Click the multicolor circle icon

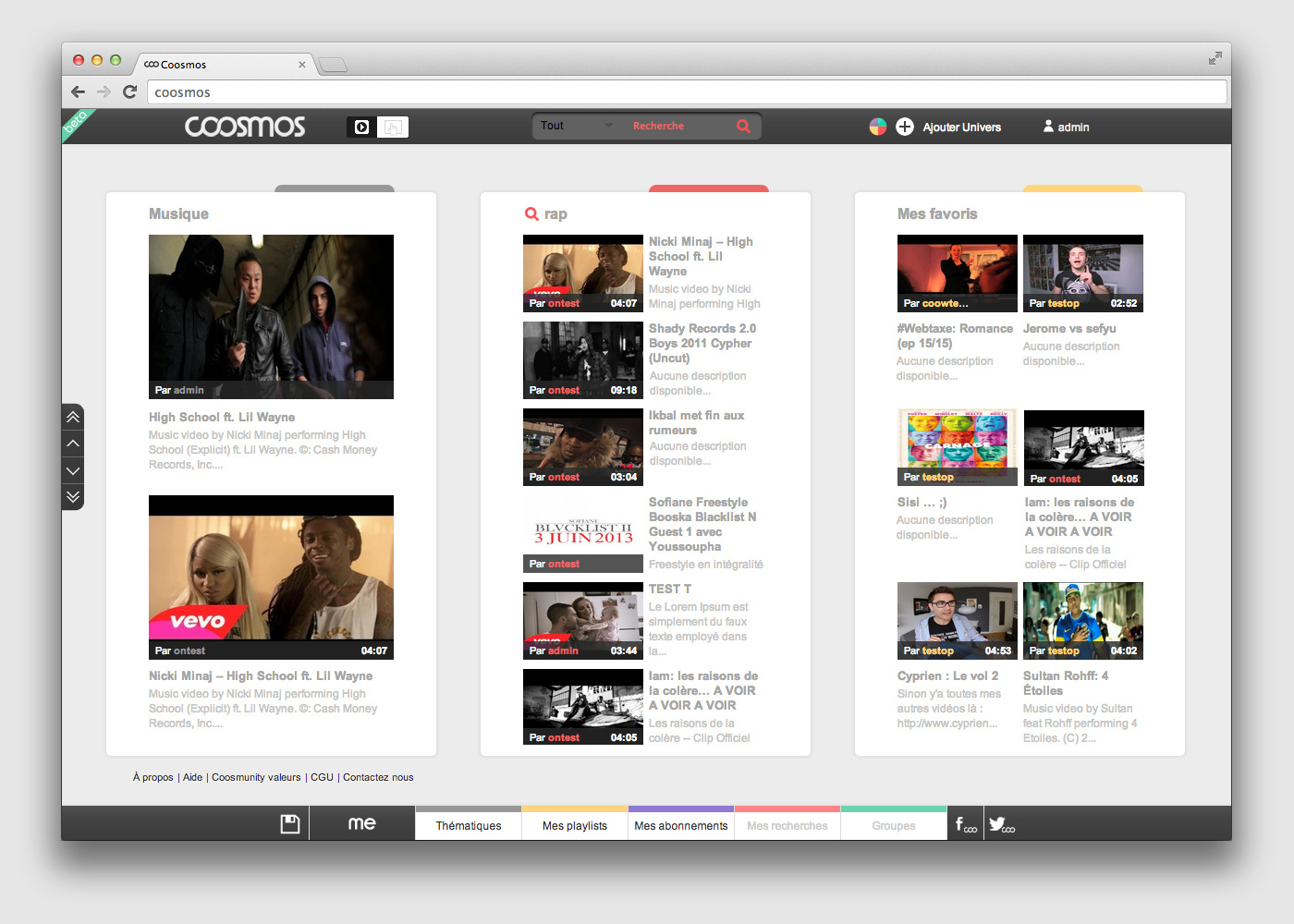tap(878, 127)
